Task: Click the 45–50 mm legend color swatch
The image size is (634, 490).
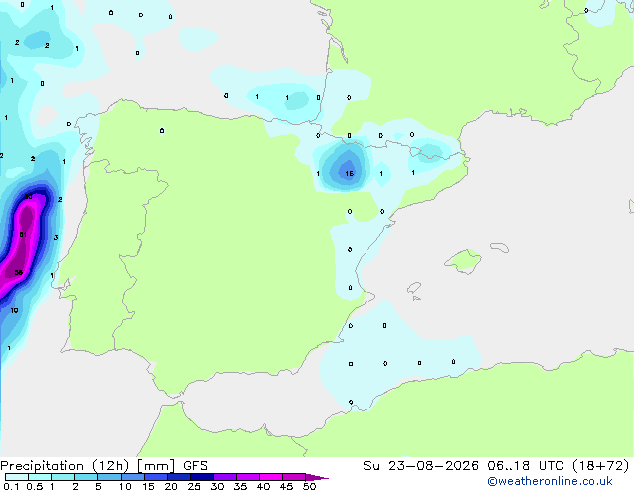Action: coord(294,477)
